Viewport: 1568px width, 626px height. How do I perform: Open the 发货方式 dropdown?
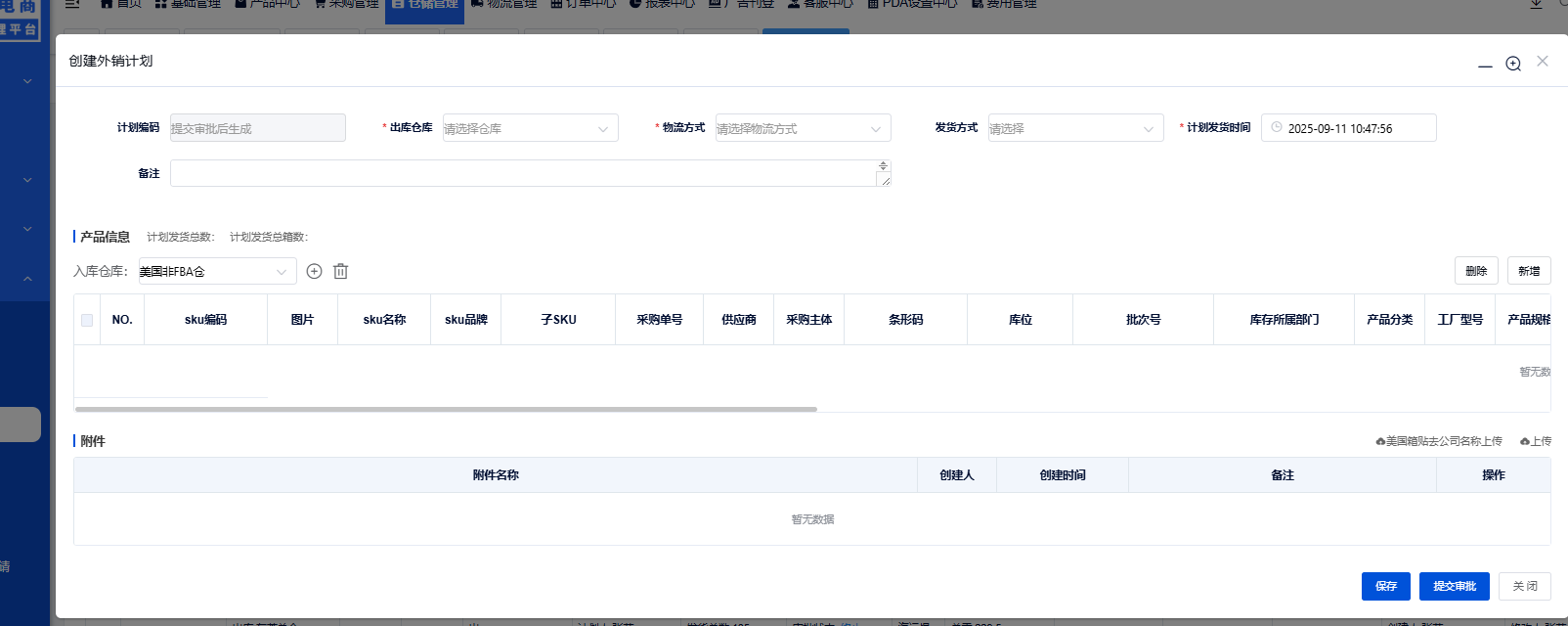[1076, 128]
